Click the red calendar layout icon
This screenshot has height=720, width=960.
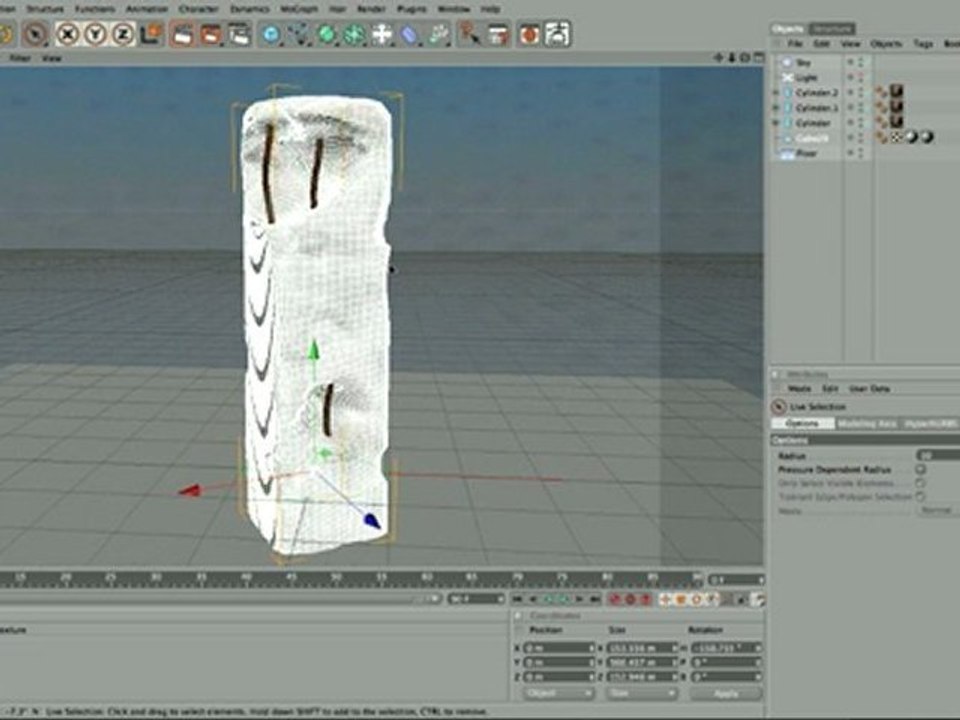(x=498, y=34)
